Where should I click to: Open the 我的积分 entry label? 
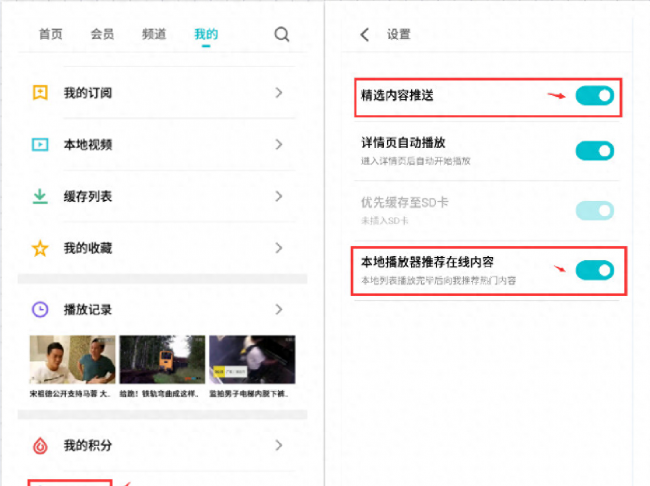(x=88, y=446)
